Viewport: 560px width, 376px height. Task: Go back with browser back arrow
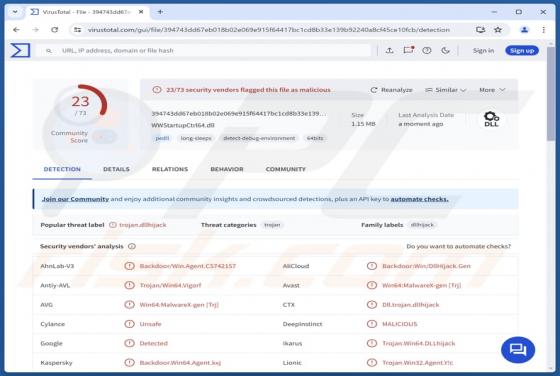pos(16,30)
